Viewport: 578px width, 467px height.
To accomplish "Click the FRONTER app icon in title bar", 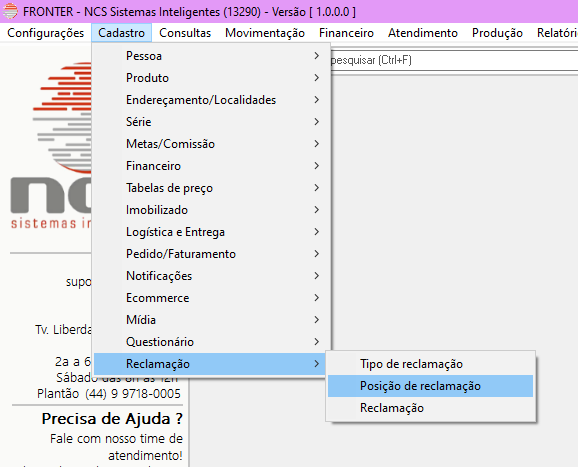I will [x=10, y=11].
